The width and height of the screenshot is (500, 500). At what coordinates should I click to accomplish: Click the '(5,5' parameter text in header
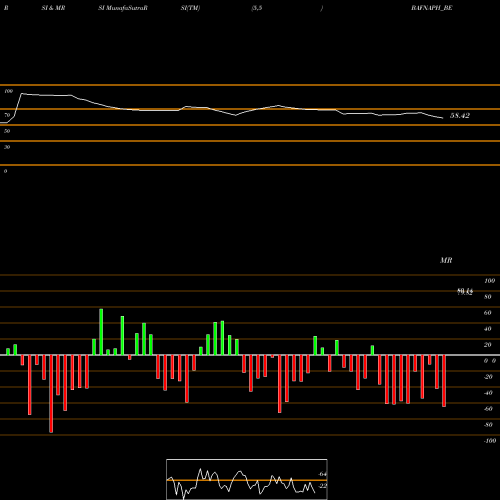[257, 8]
